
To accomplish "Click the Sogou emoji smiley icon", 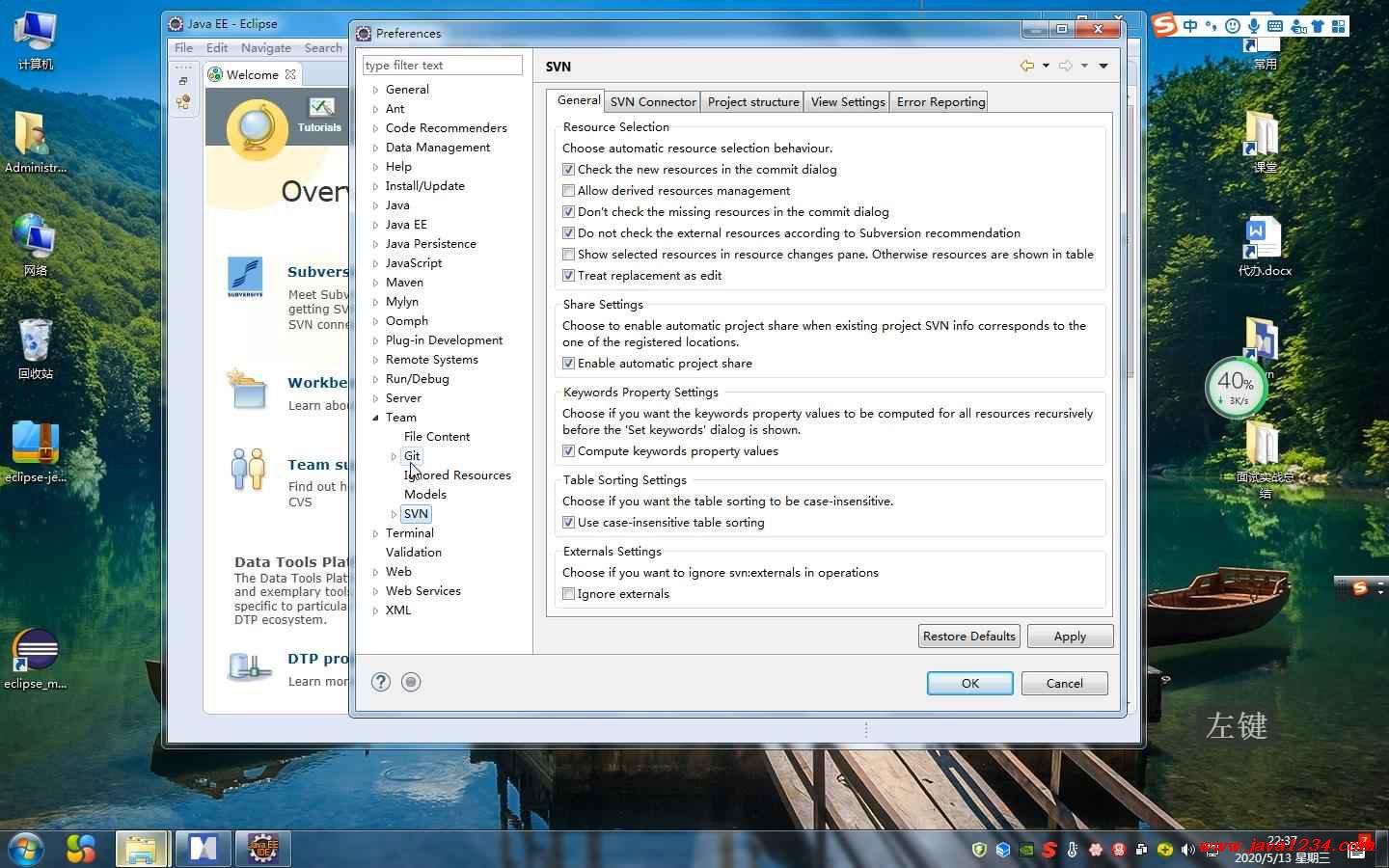I will [1233, 26].
